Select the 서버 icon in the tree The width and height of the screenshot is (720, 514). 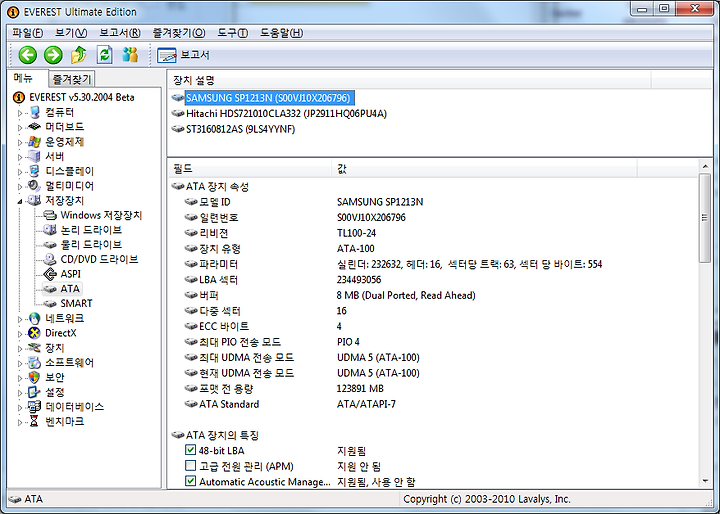coord(34,156)
